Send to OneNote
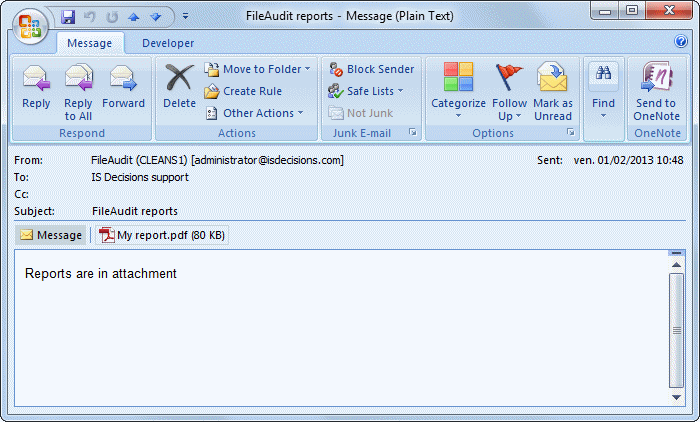Screen dimensions: 700x422 pos(656,93)
